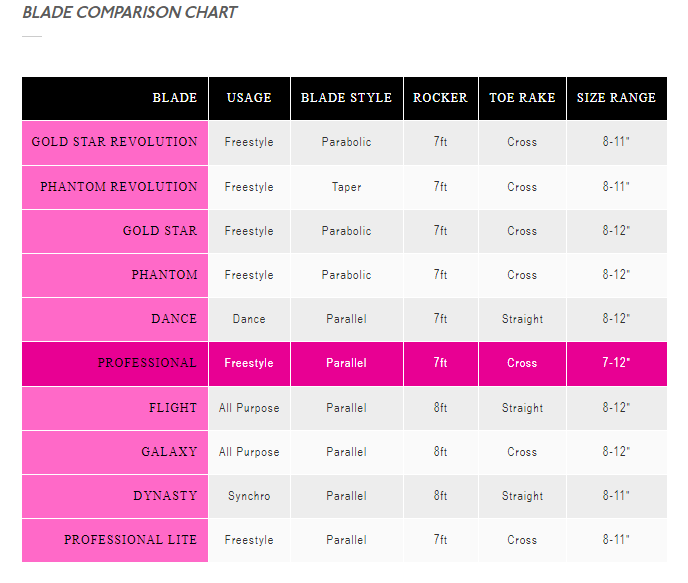Screen dimensions: 688x583
Task: Click the Toe Rake column header
Action: coord(522,98)
